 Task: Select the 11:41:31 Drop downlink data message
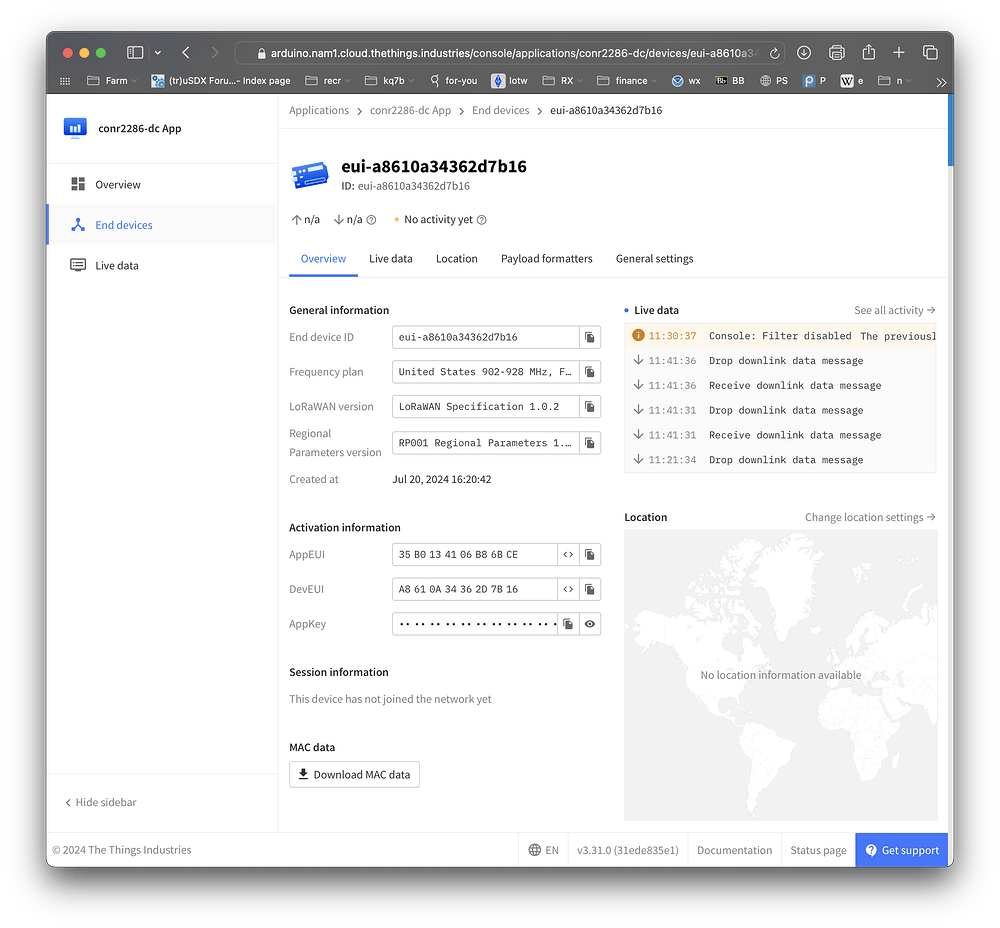[x=780, y=411]
